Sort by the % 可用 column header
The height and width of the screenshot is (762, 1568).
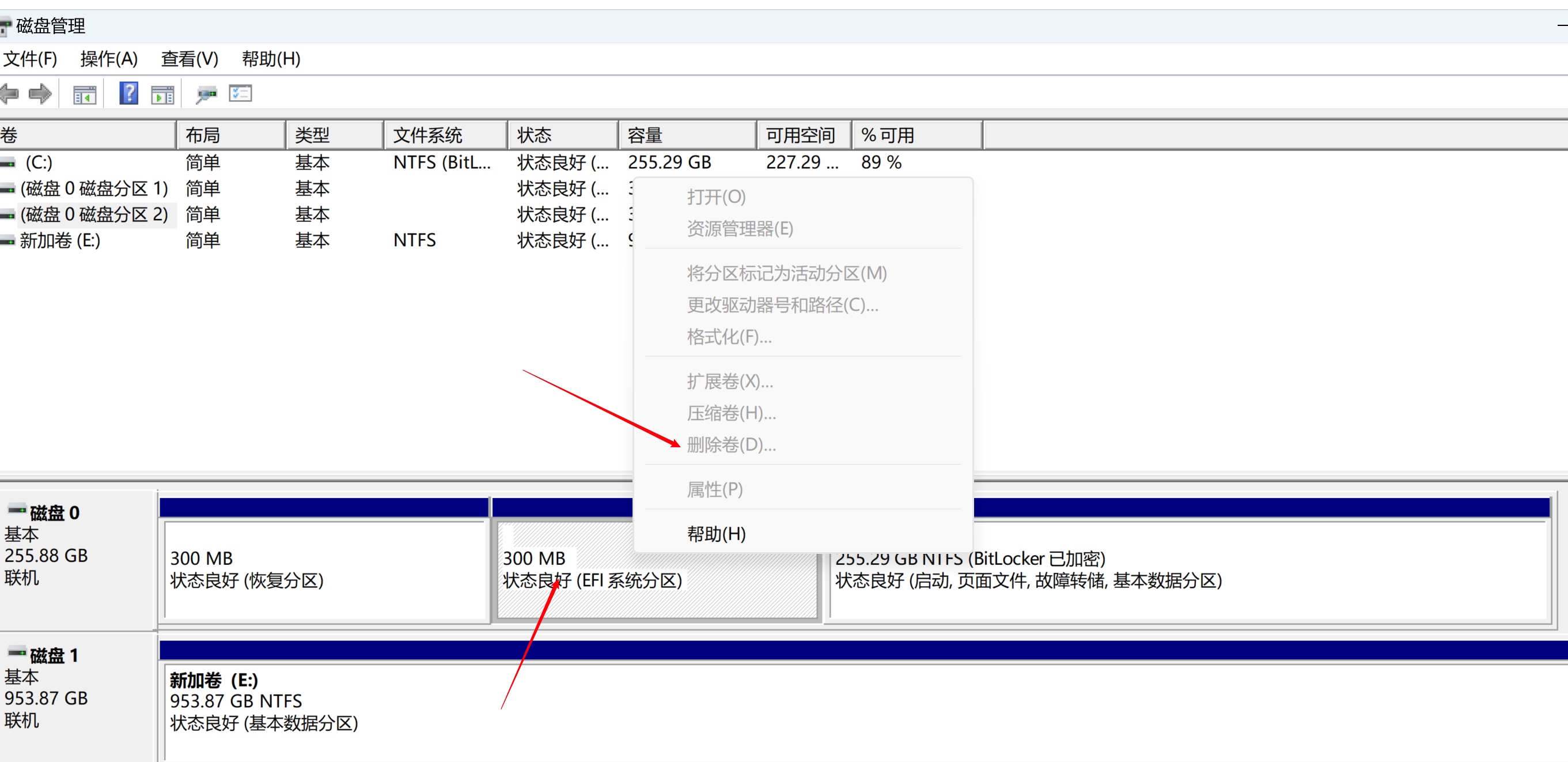(x=917, y=135)
